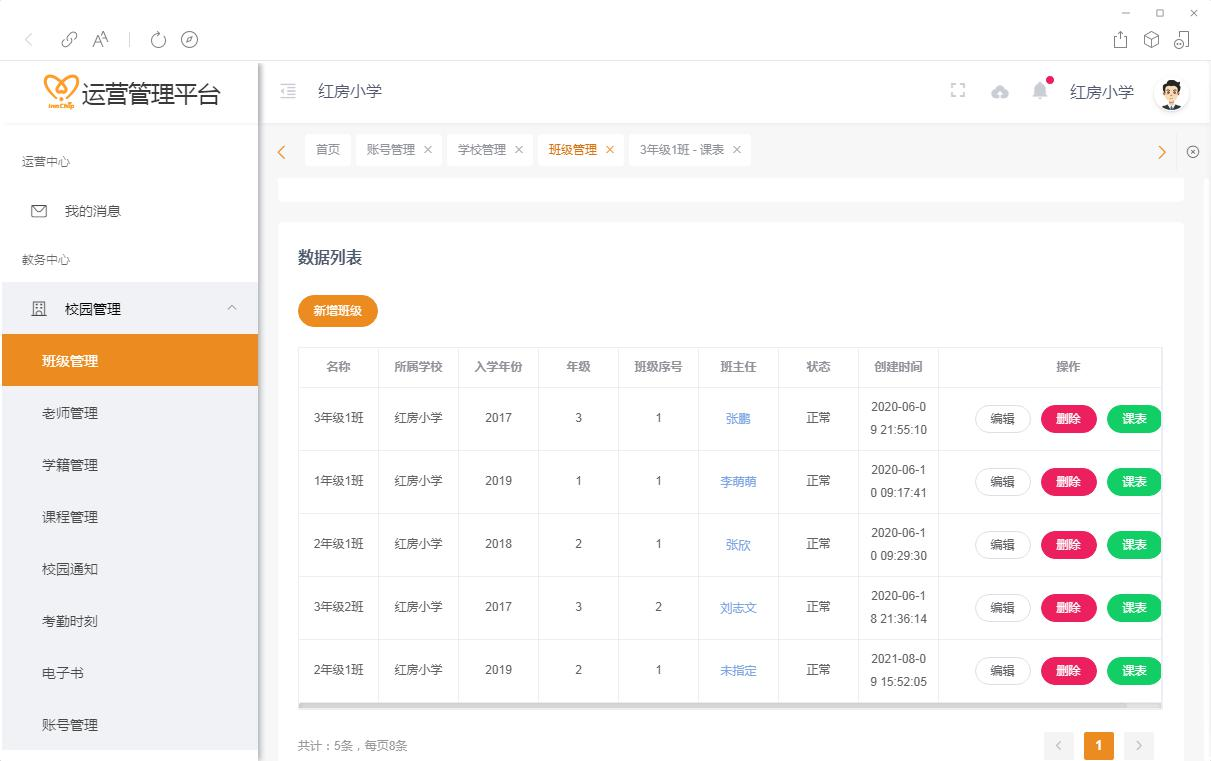
Task: Collapse the 校园管理 submenu chevron
Action: [x=232, y=308]
